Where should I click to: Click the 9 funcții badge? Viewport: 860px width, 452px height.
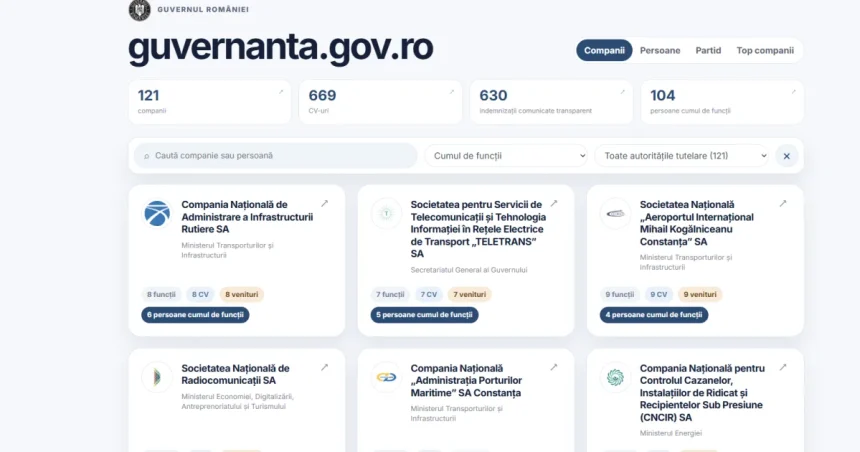(x=620, y=295)
